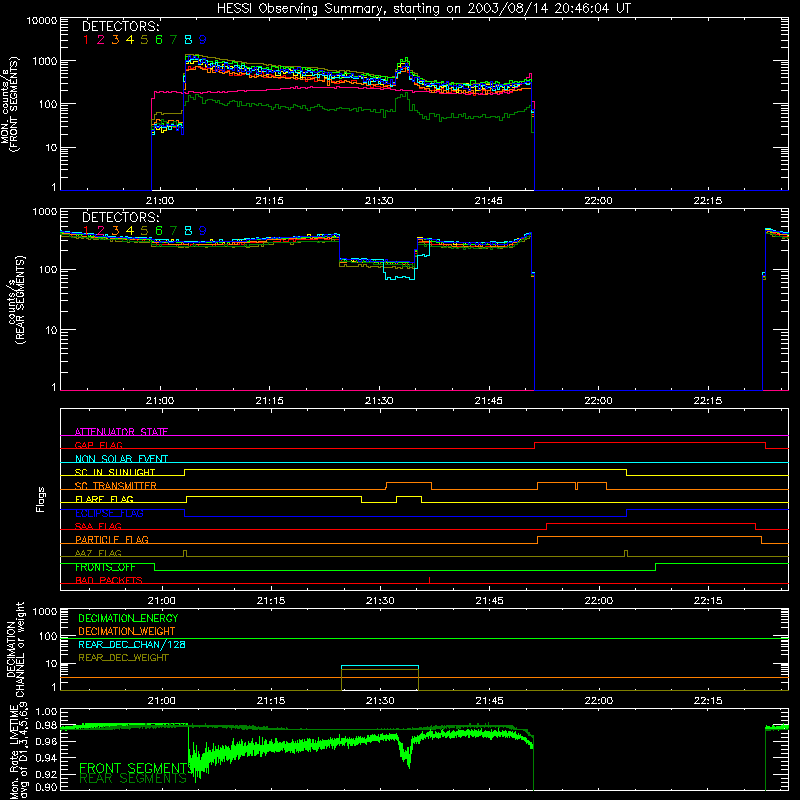This screenshot has width=800, height=800.
Task: Click the 'ECLIPSE_FLAG' flag label
Action: (x=109, y=513)
